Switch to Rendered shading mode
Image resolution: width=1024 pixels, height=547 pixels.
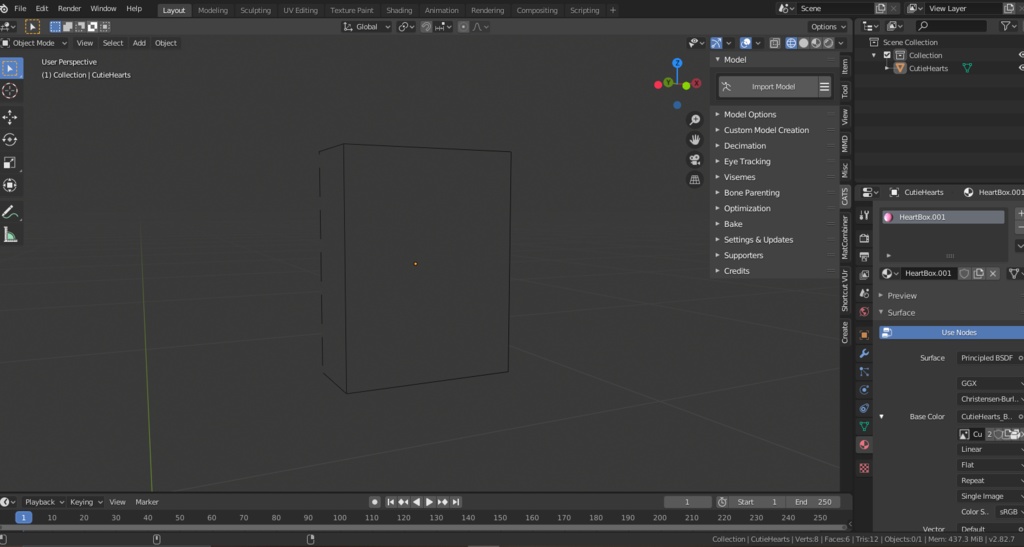(x=828, y=43)
